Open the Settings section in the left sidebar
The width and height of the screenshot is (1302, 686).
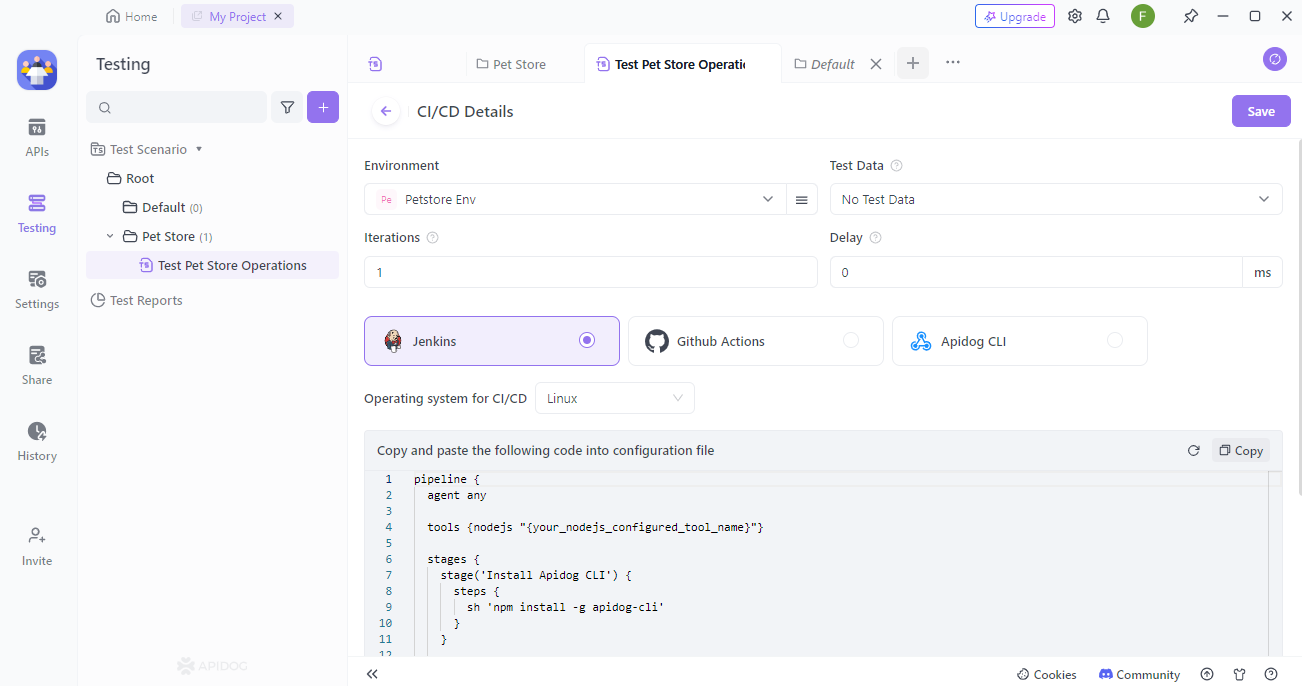pyautogui.click(x=37, y=290)
